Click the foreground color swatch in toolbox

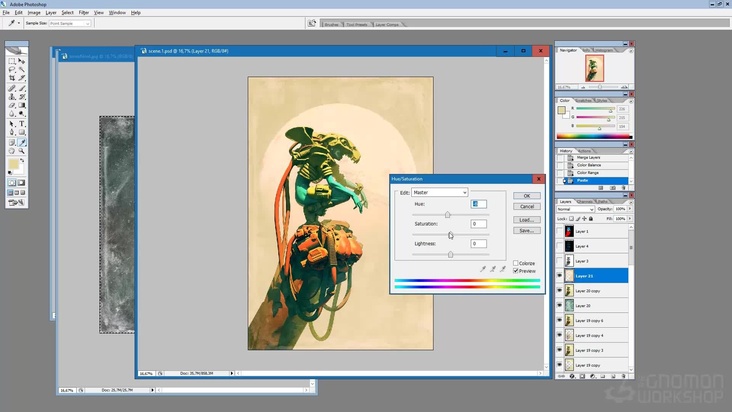(x=14, y=164)
